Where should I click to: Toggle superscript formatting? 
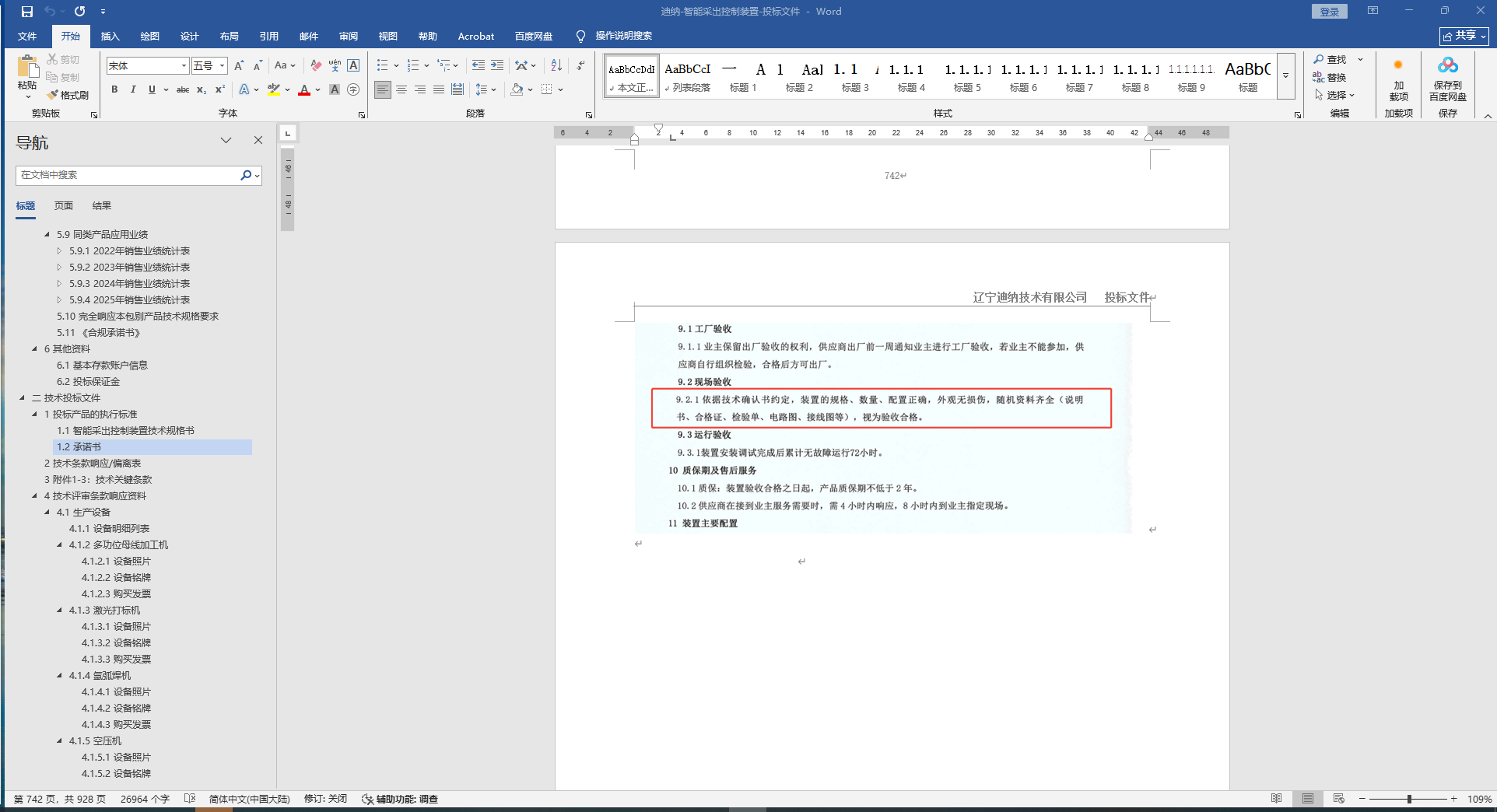[x=220, y=89]
